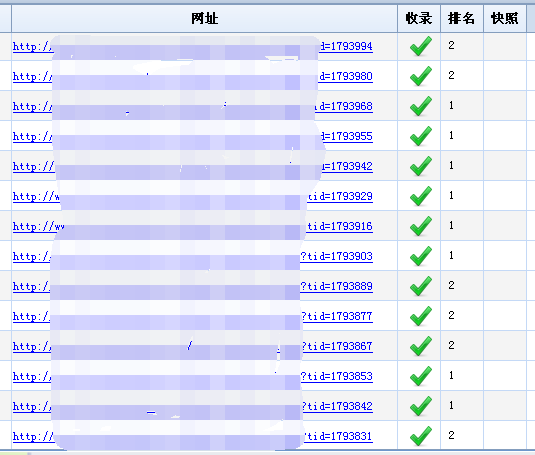Select the rank value 1 in the 1793916 row

451,225
